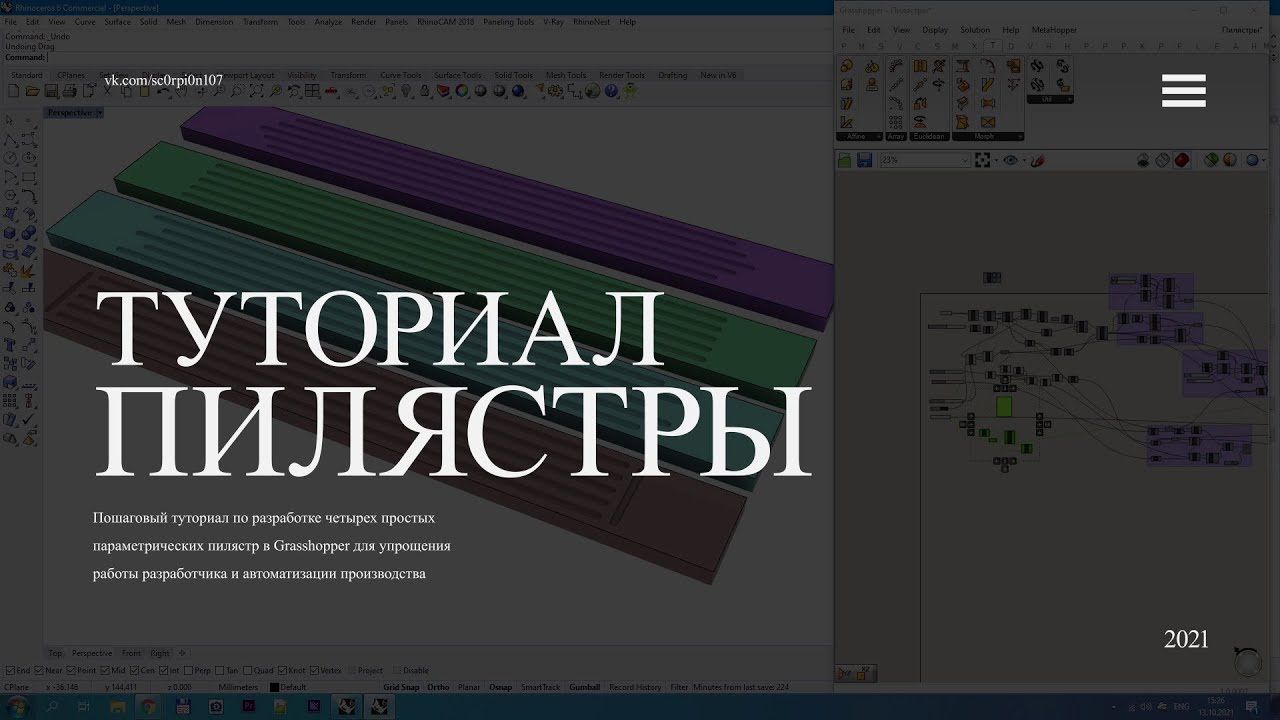Click into the Rhino Command input field
1280x720 pixels.
(440, 57)
